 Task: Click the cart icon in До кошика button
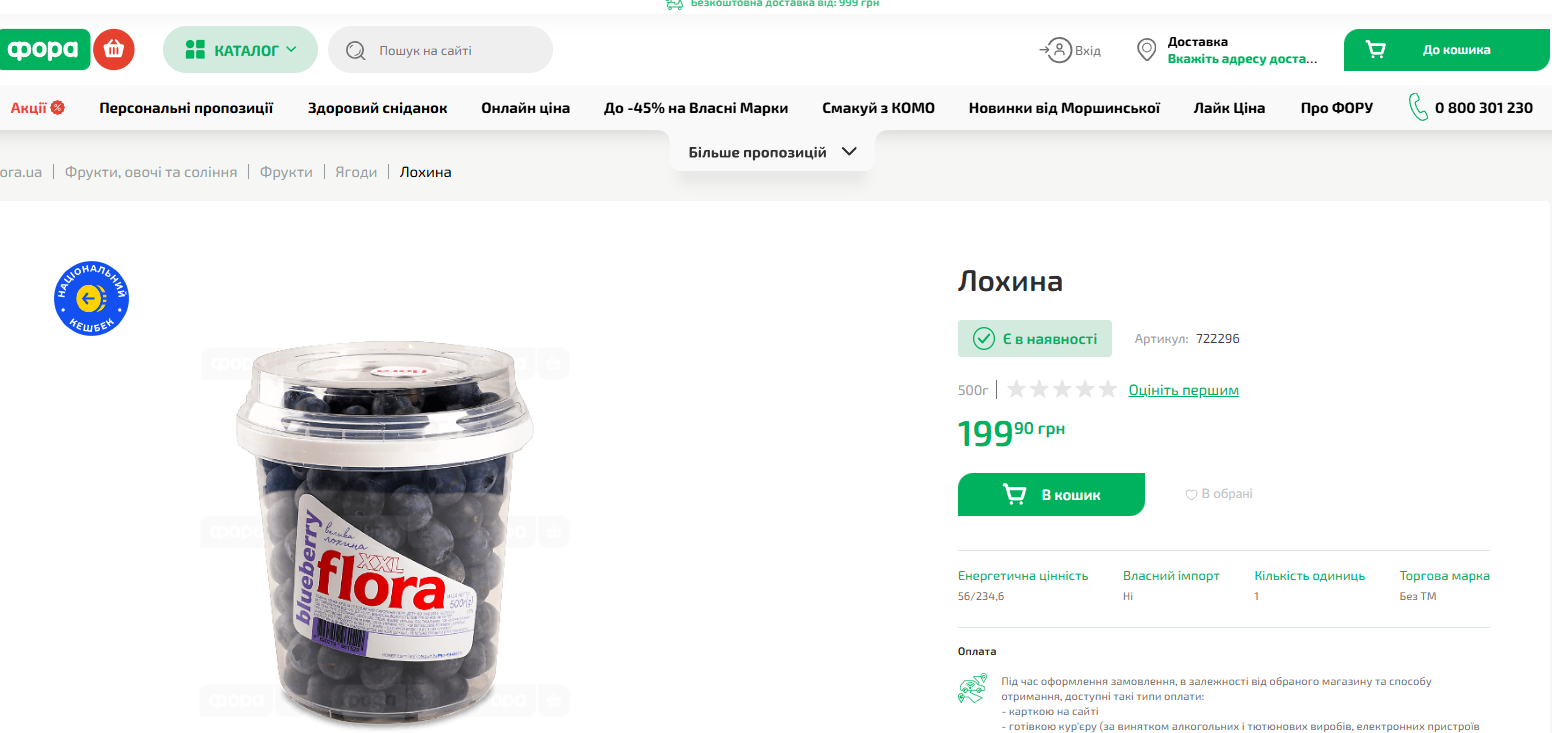[1376, 50]
